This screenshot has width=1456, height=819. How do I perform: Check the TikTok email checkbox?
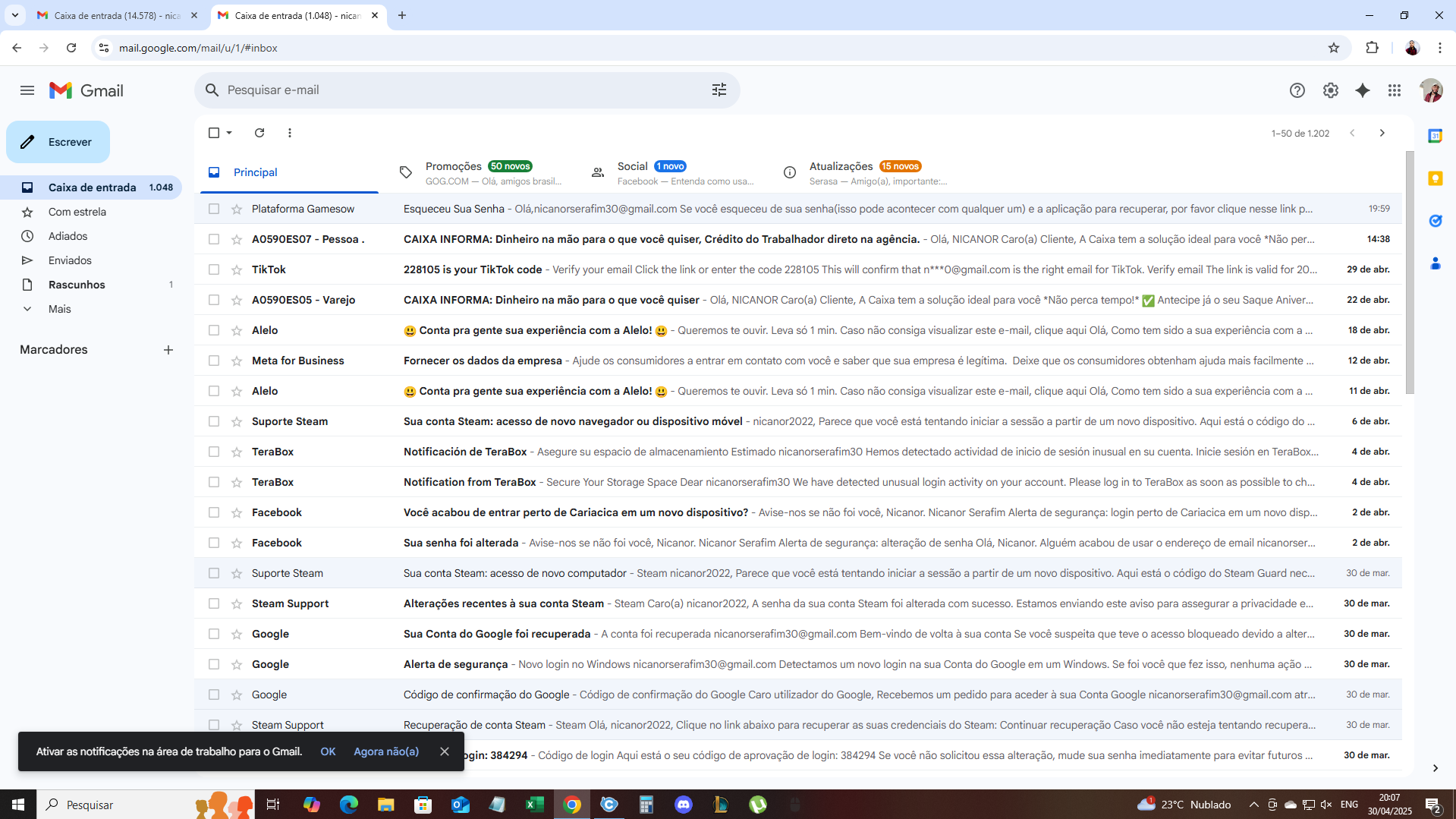click(x=214, y=269)
